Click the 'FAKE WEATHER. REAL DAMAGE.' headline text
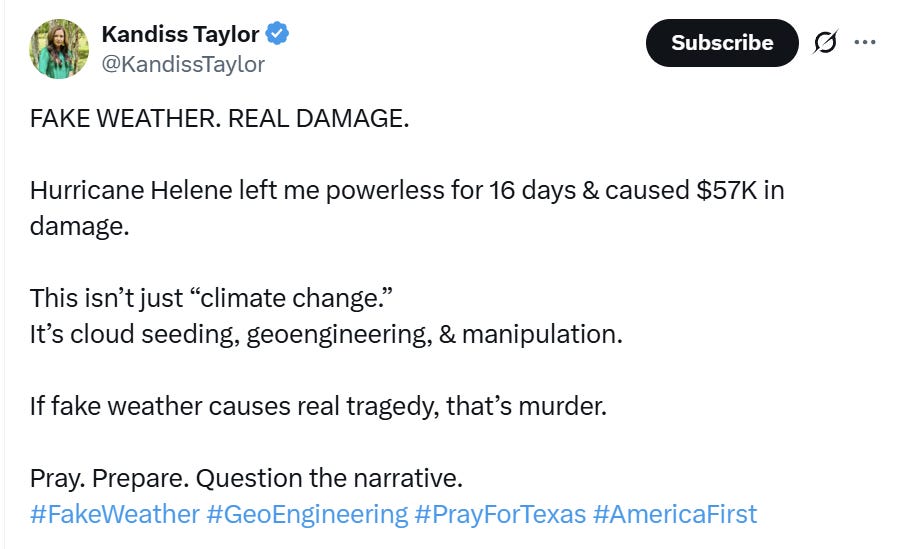The height and width of the screenshot is (549, 897). coord(220,118)
